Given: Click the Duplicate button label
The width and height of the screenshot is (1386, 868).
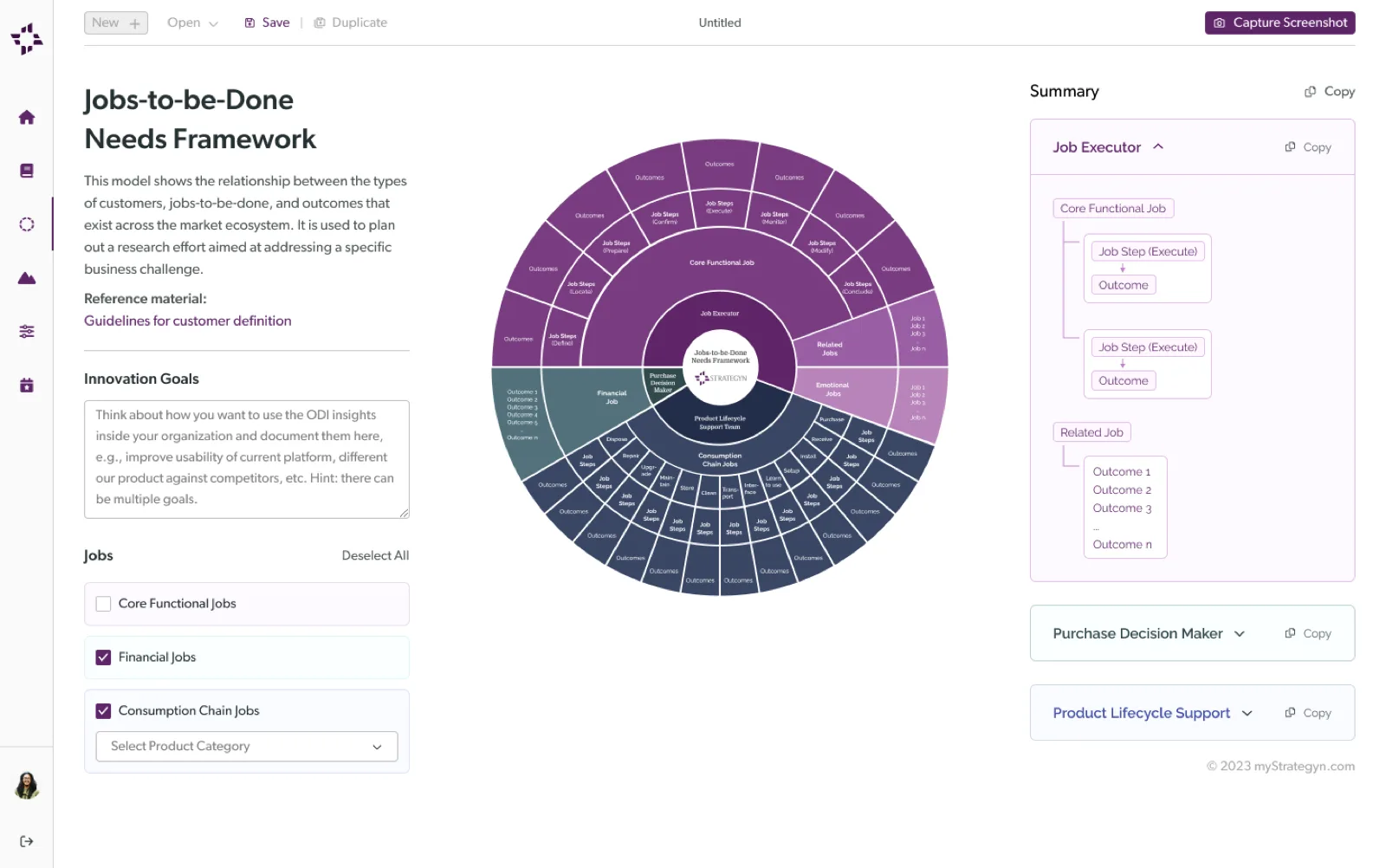Looking at the screenshot, I should [359, 23].
